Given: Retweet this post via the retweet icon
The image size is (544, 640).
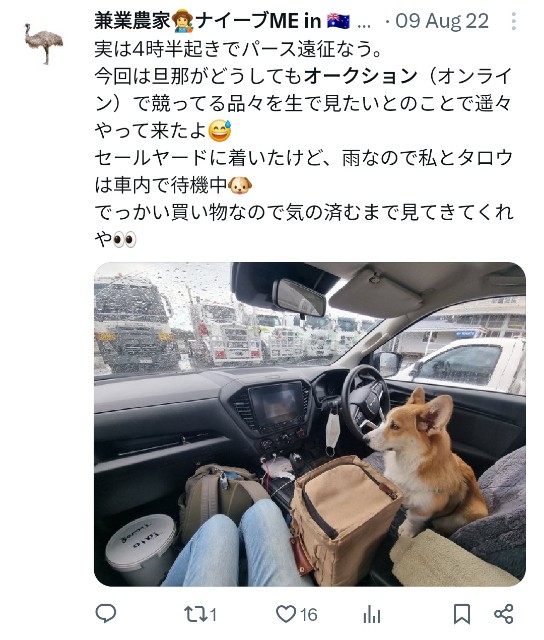Looking at the screenshot, I should 195,614.
